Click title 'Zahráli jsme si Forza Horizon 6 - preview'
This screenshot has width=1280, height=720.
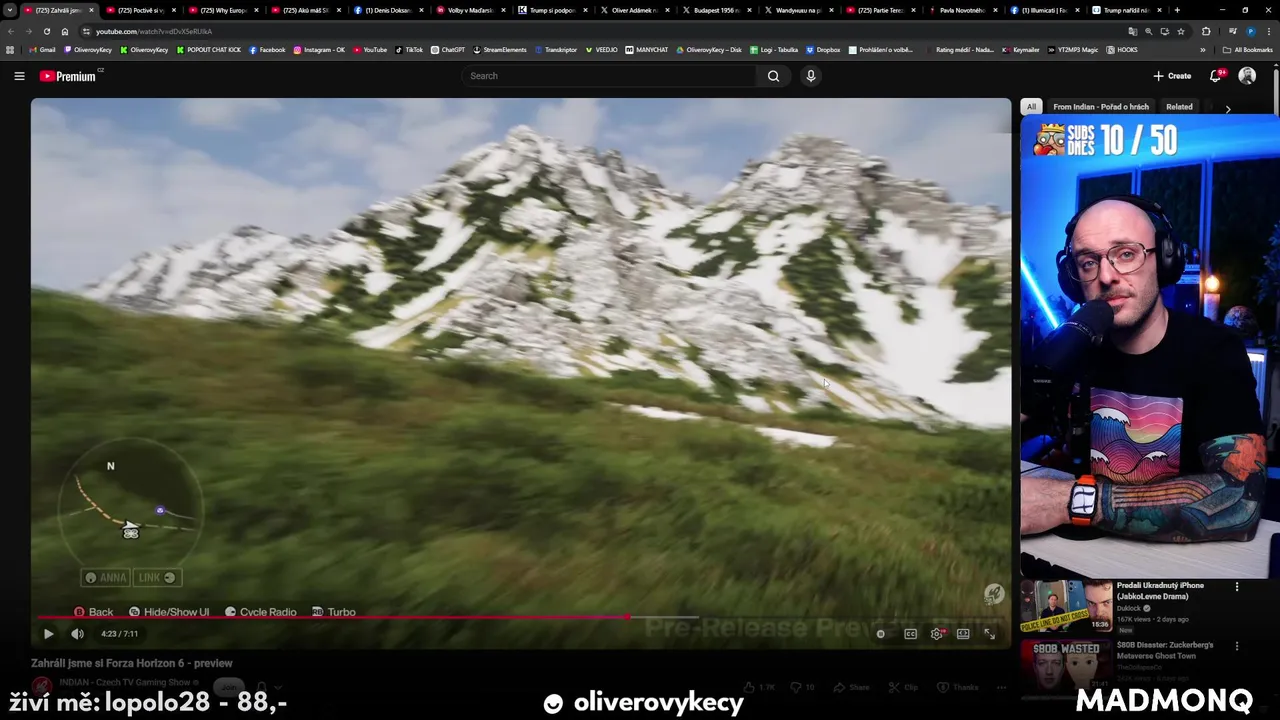pos(132,663)
